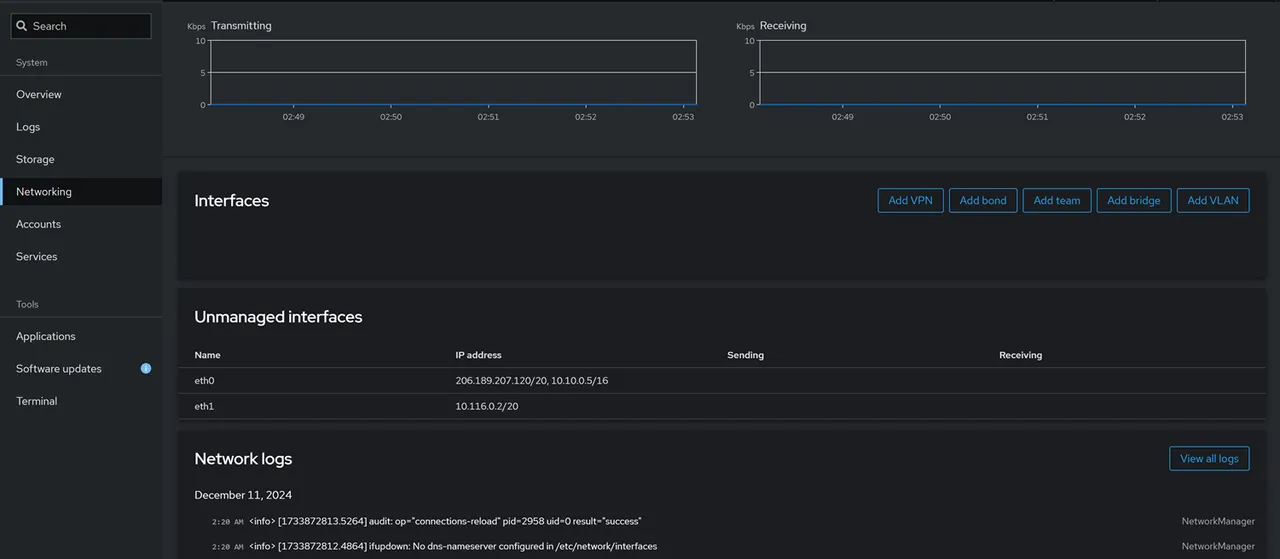Open Software updates page
This screenshot has width=1280, height=559.
[x=81, y=369]
